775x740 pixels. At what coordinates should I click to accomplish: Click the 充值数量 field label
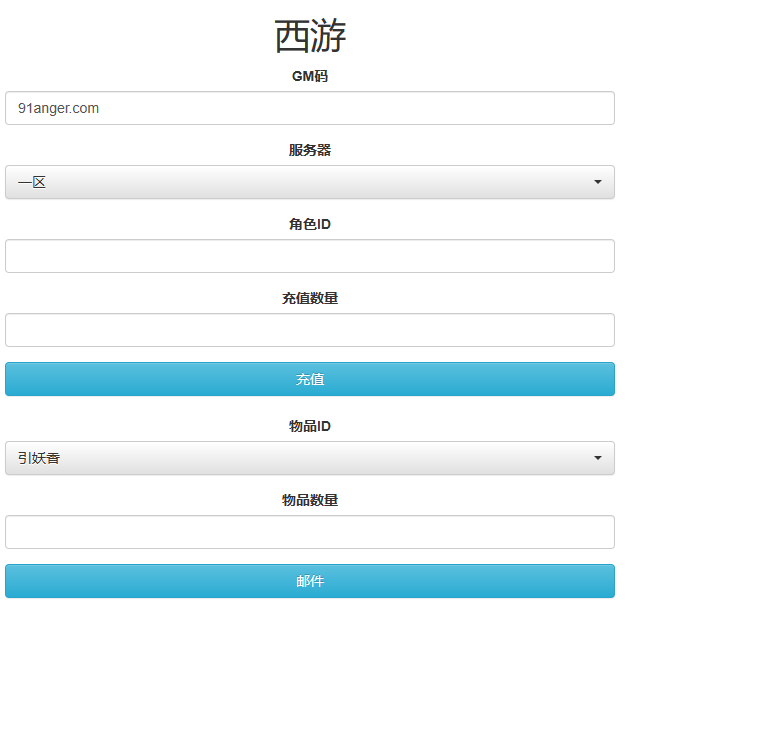tap(310, 298)
